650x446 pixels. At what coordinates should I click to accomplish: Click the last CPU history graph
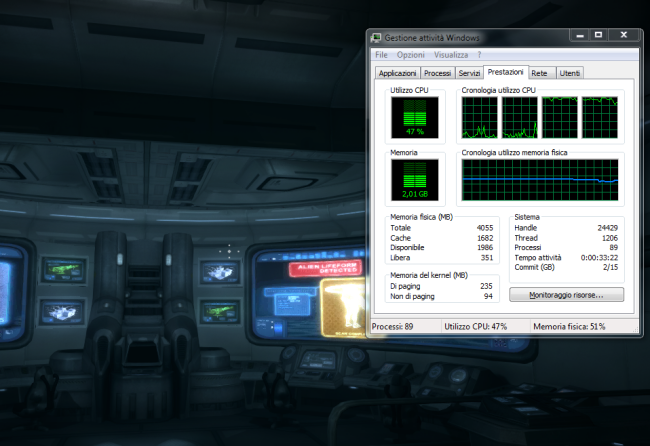point(600,117)
